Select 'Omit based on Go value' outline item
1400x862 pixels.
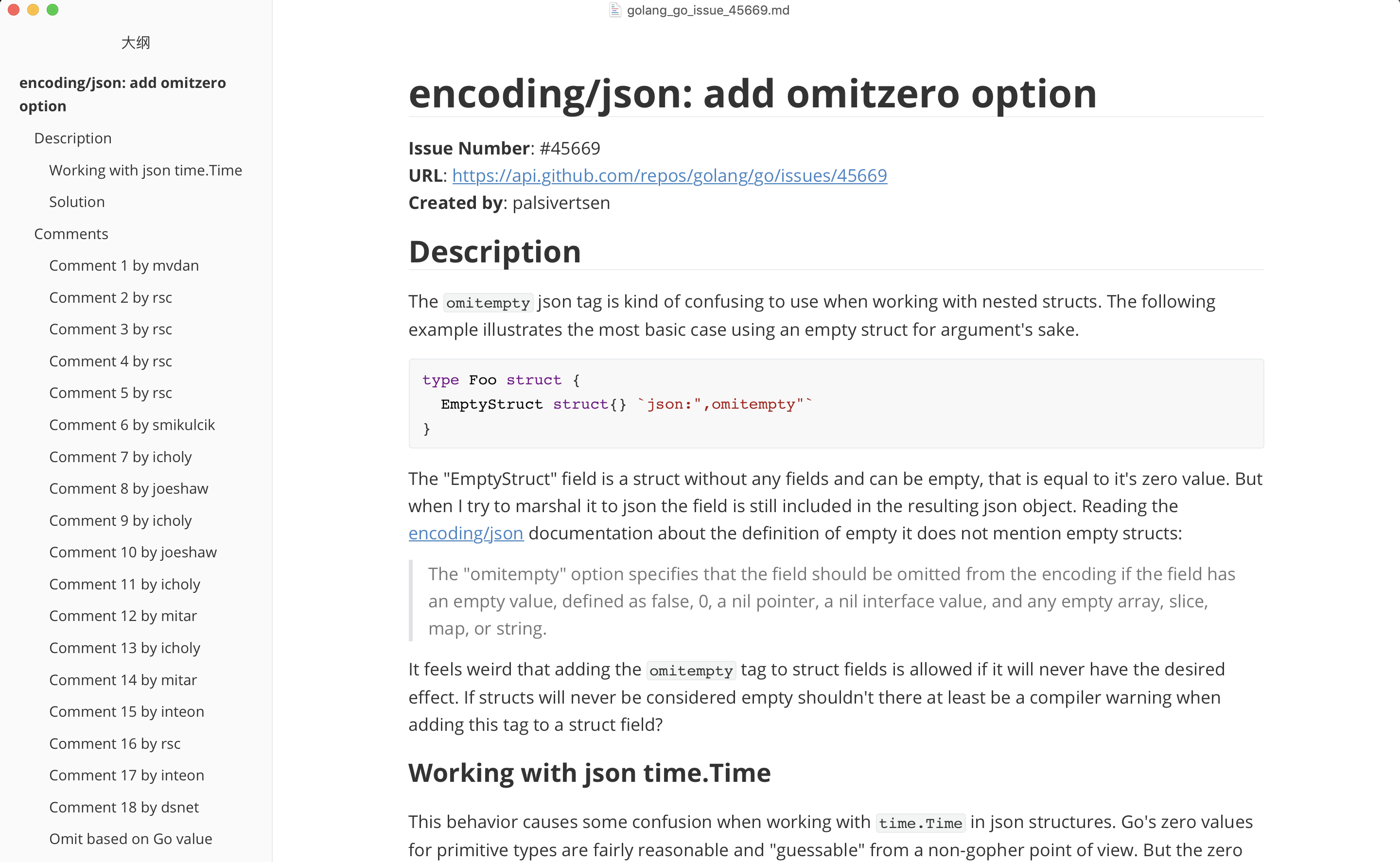pyautogui.click(x=131, y=839)
